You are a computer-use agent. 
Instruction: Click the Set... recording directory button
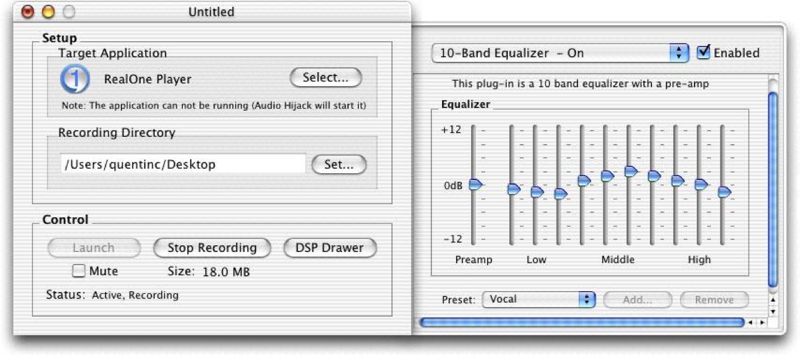click(x=339, y=165)
